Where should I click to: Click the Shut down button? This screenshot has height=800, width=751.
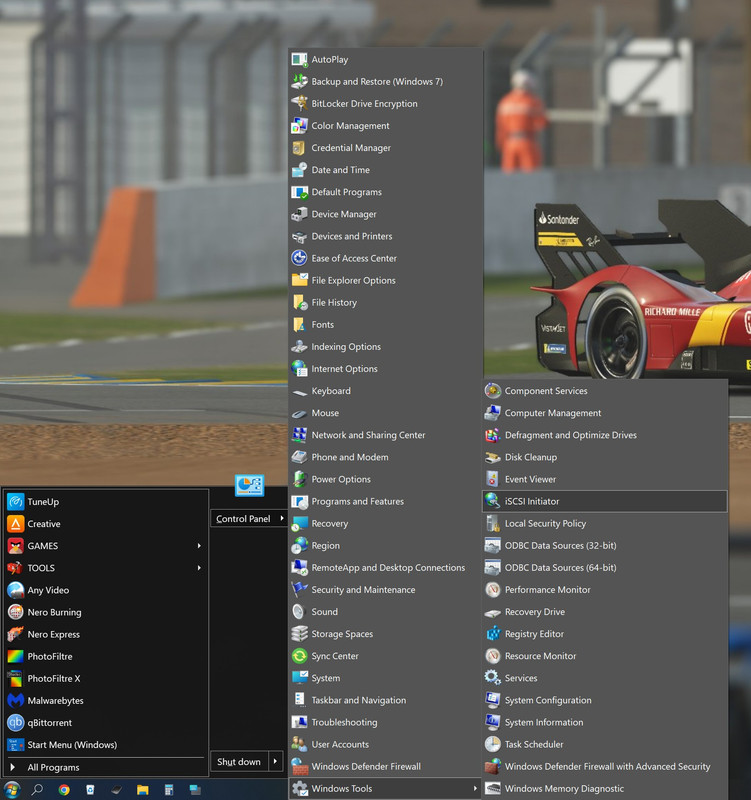coord(239,761)
